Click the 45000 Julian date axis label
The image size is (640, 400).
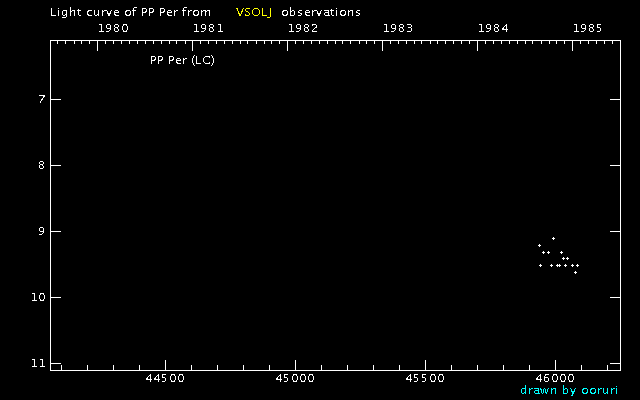click(x=295, y=379)
